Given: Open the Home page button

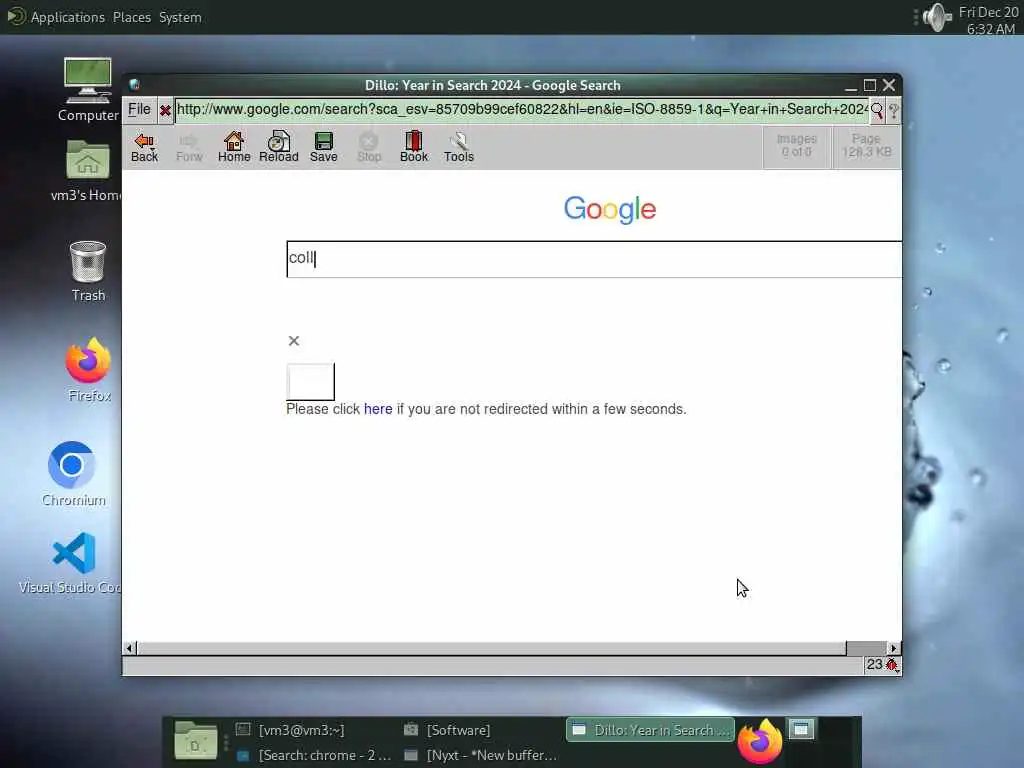Looking at the screenshot, I should [234, 147].
